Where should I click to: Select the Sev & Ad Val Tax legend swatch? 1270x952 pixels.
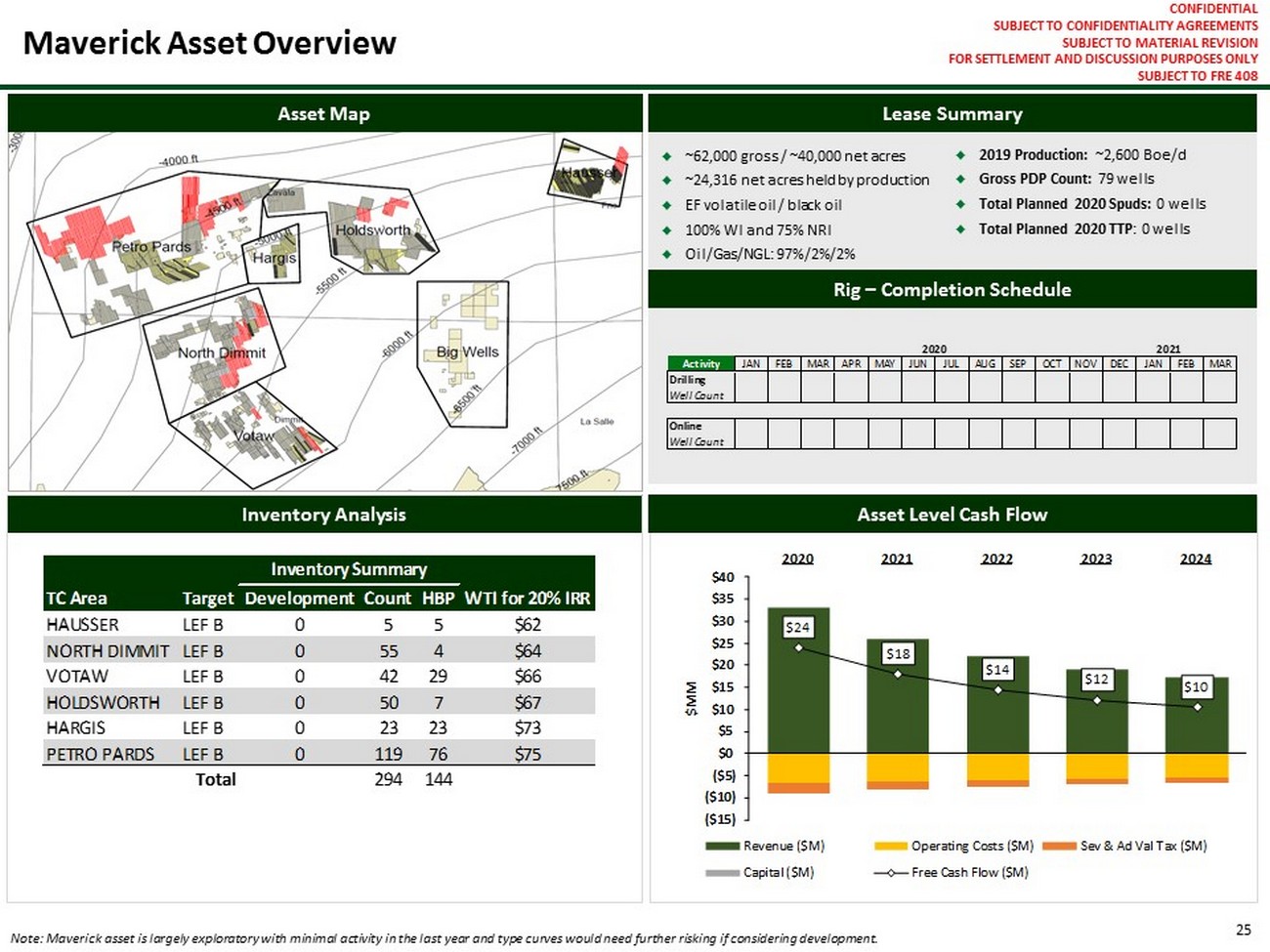1059,847
